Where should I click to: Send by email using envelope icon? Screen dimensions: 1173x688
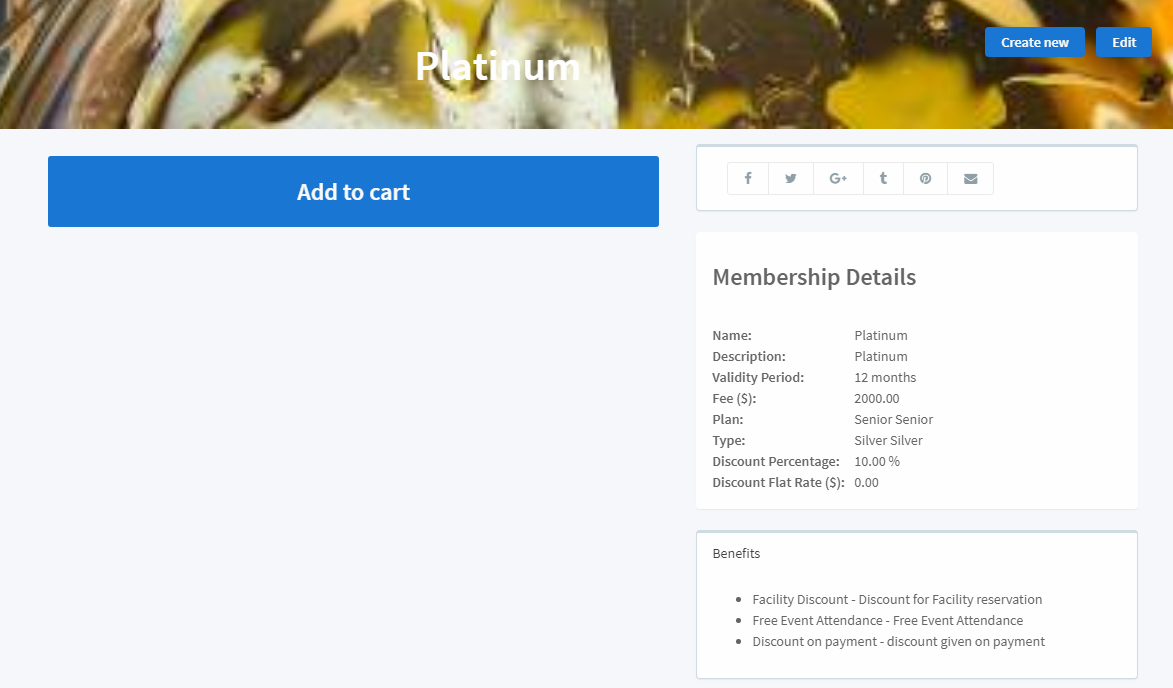click(x=970, y=179)
